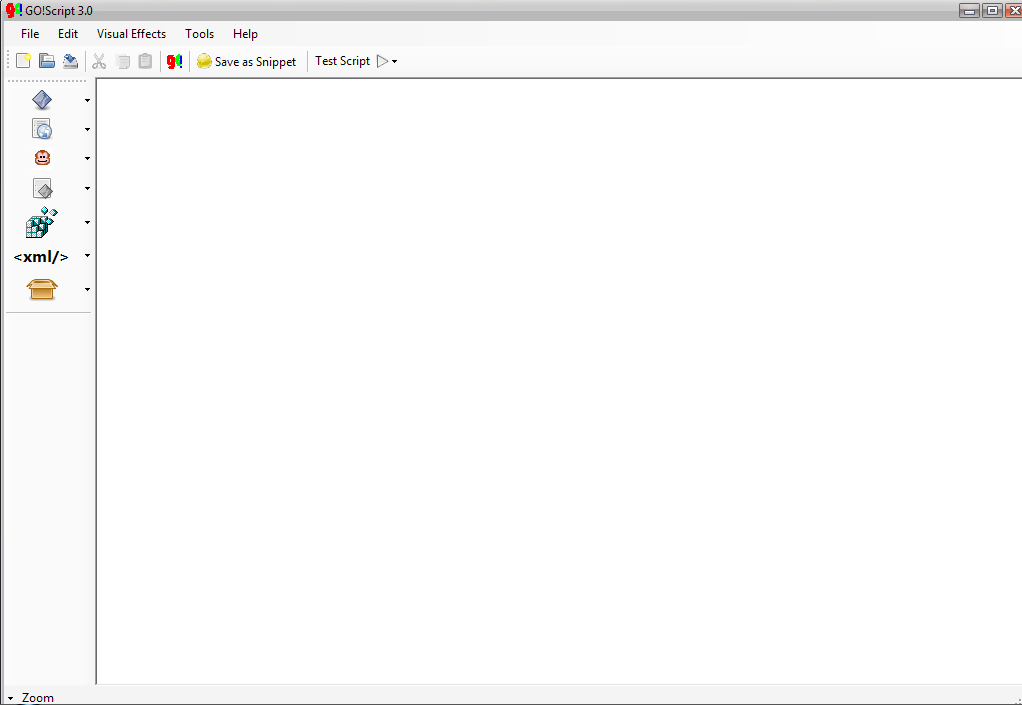The height and width of the screenshot is (705, 1022).
Task: Expand the Zoom panel in status bar
Action: (x=10, y=698)
